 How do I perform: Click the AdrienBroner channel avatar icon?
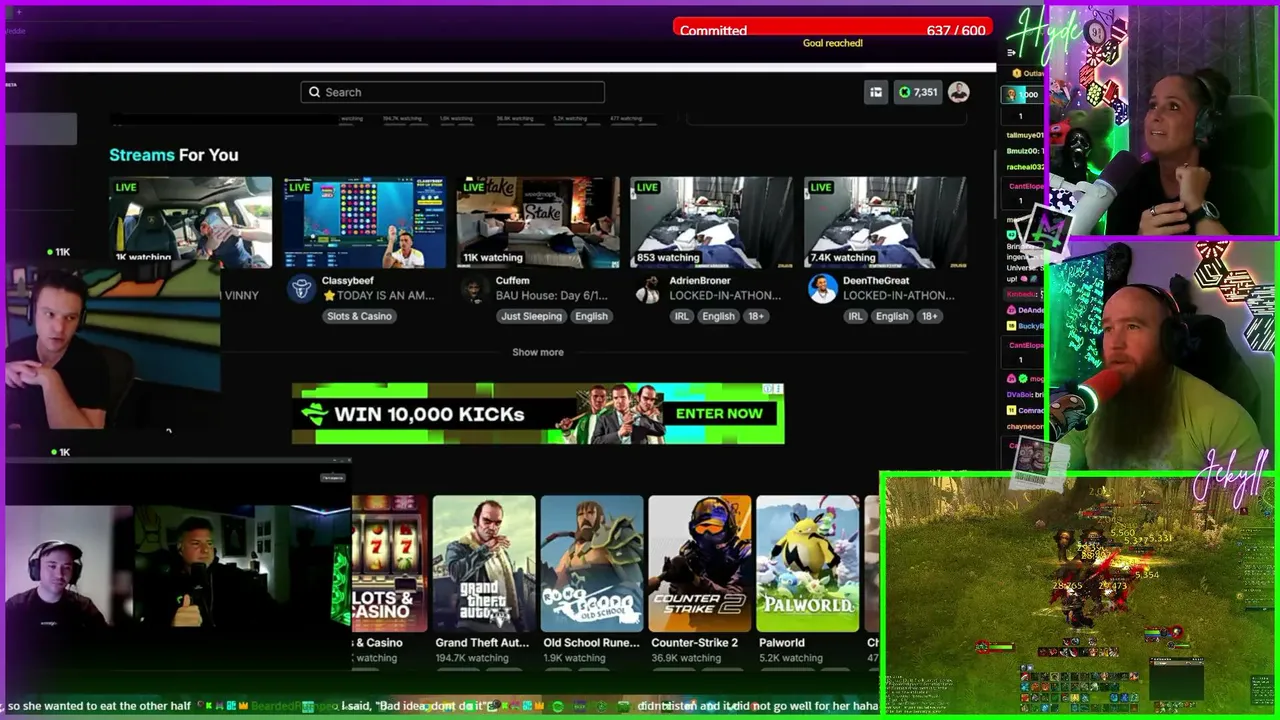649,289
